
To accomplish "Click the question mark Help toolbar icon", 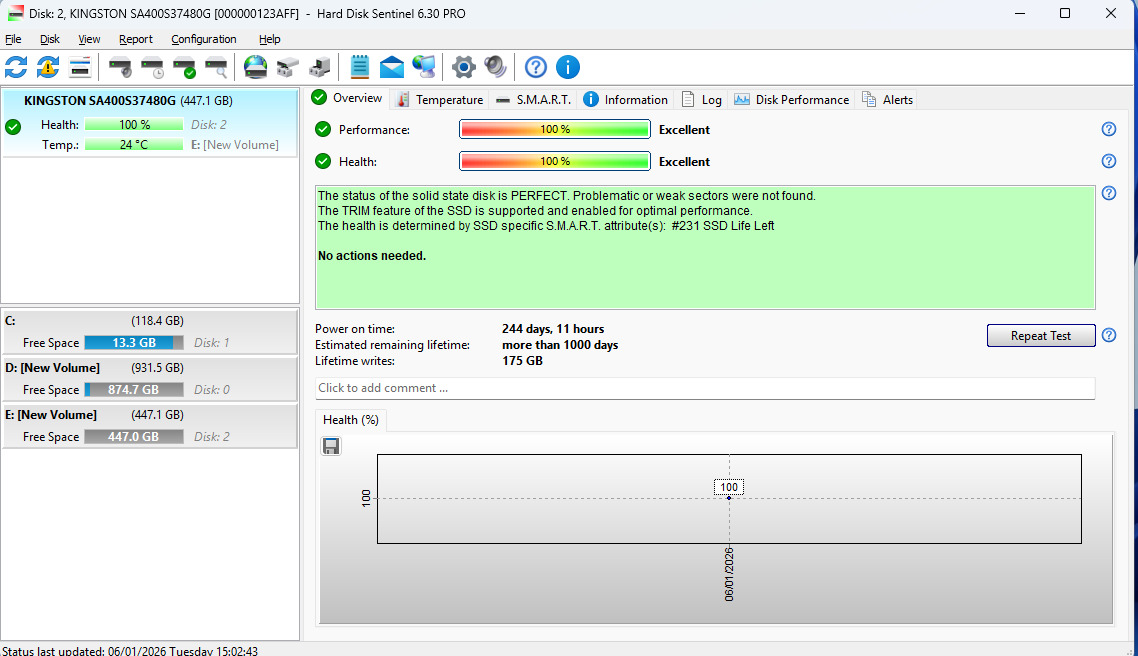I will point(536,67).
